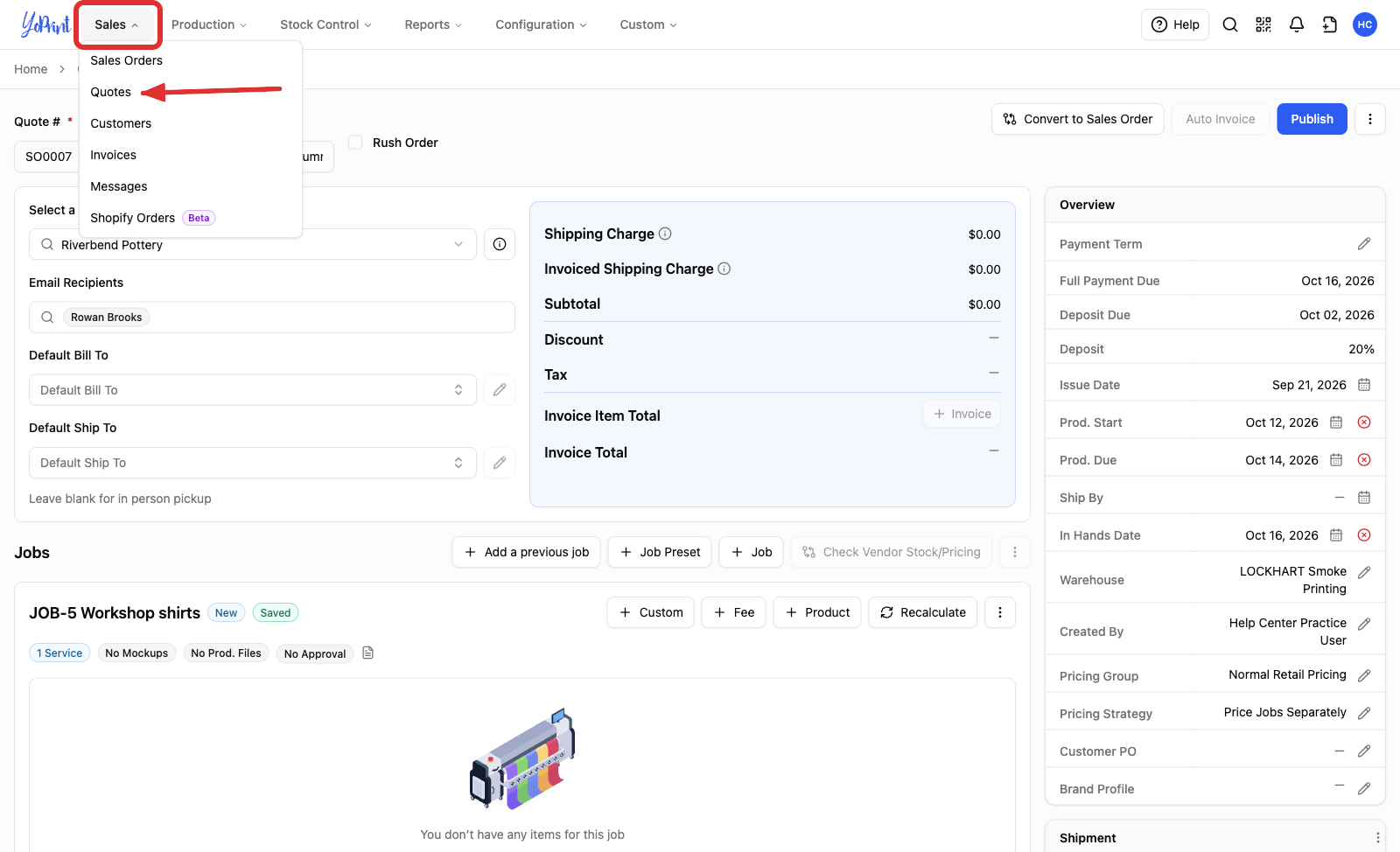Open the search icon in top bar
The height and width of the screenshot is (852, 1400).
point(1230,24)
